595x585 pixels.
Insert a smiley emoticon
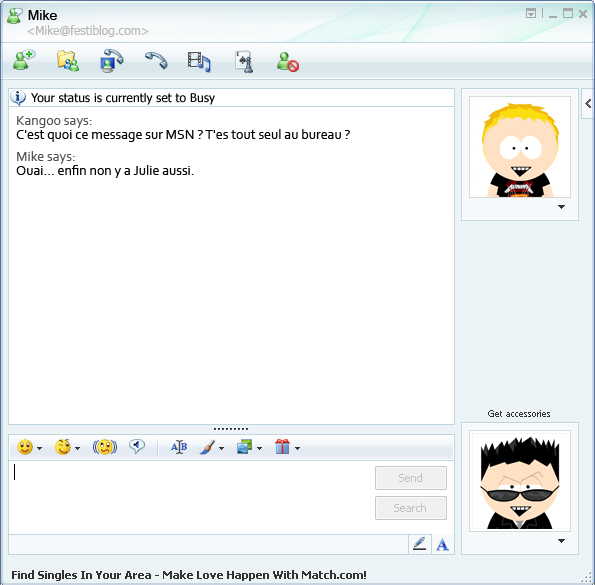[25, 447]
